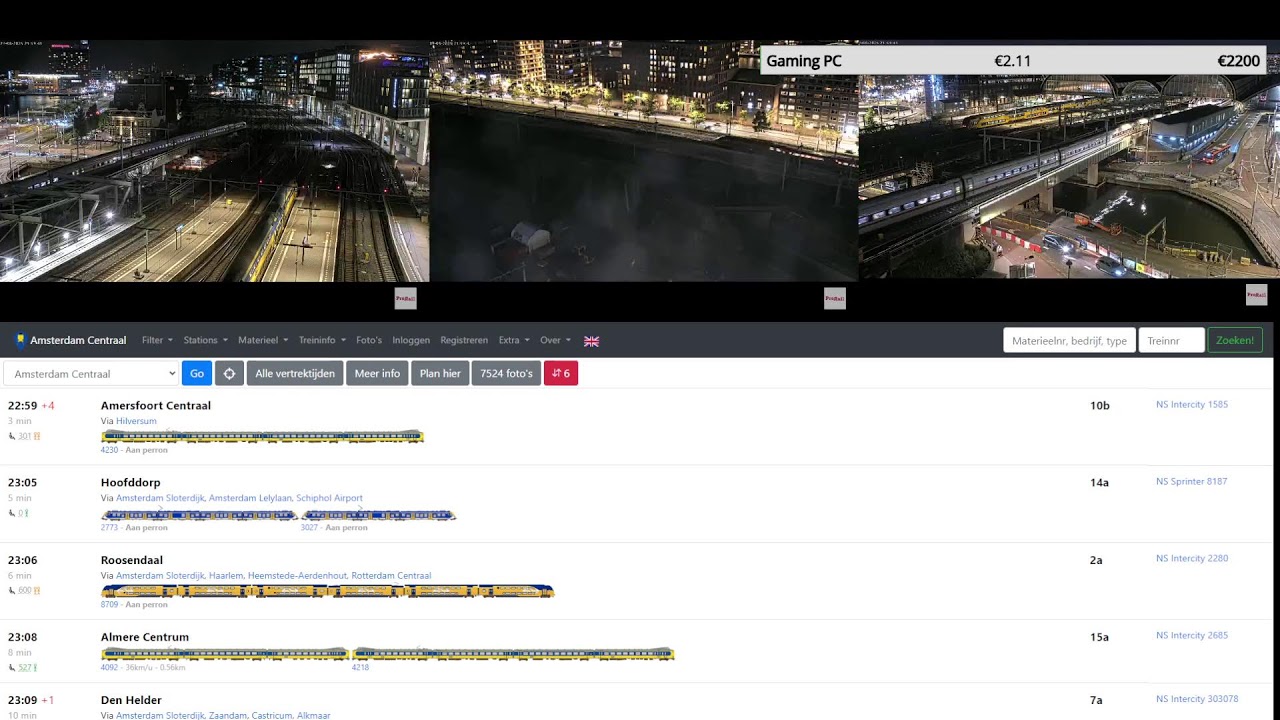
Task: Click the locate-me crosshair button
Action: [x=229, y=373]
